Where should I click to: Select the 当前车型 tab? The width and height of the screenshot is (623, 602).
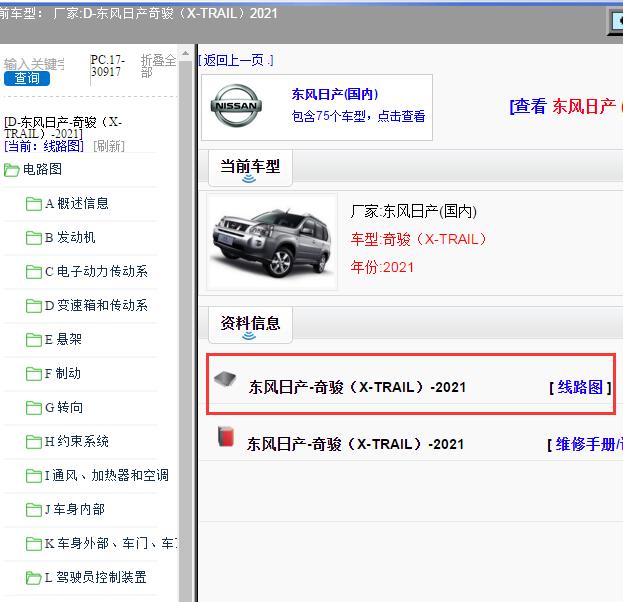pos(250,168)
